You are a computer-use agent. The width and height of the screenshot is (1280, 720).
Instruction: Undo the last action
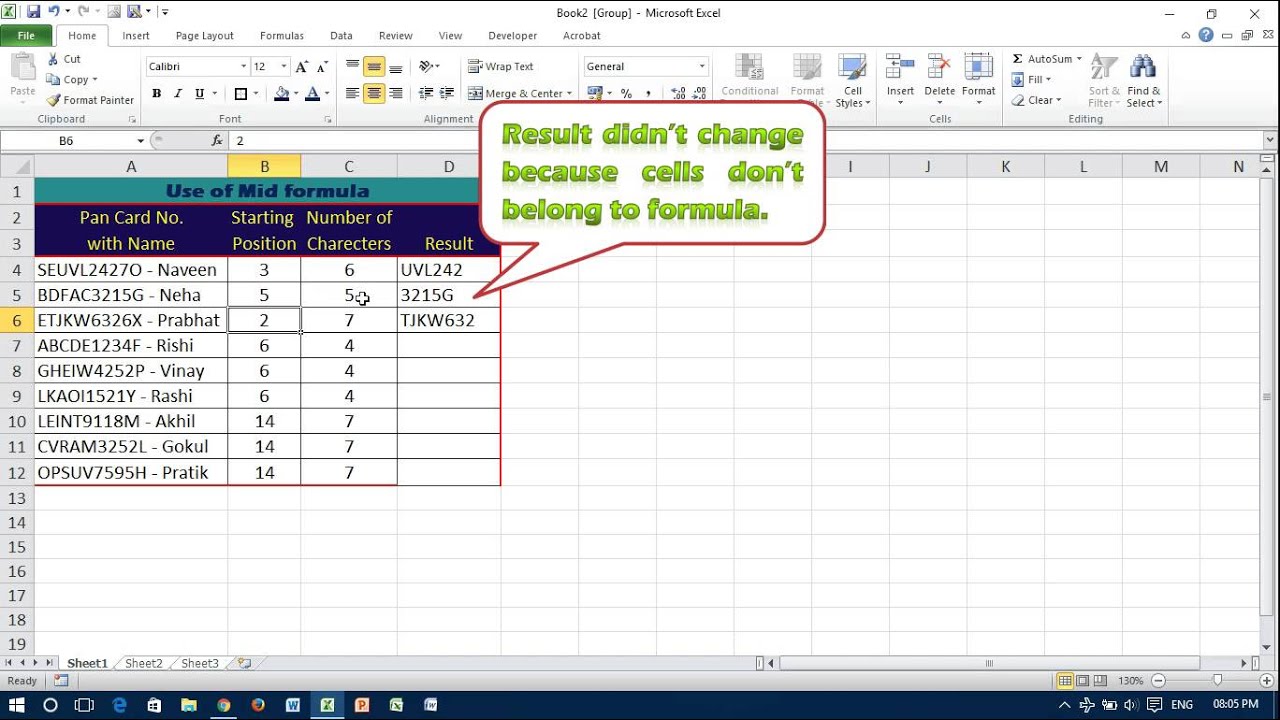pyautogui.click(x=55, y=12)
